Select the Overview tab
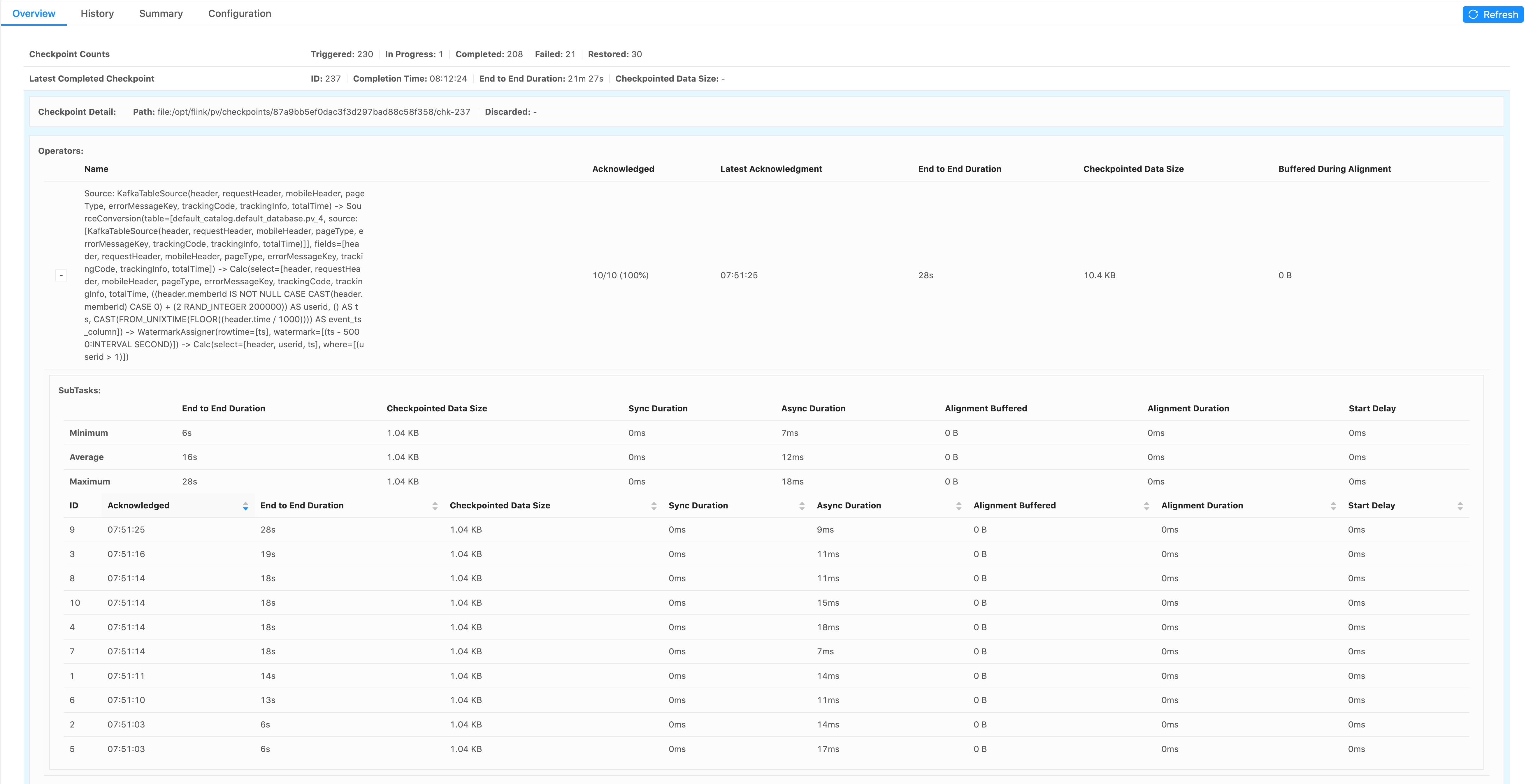The image size is (1526, 784). [34, 14]
